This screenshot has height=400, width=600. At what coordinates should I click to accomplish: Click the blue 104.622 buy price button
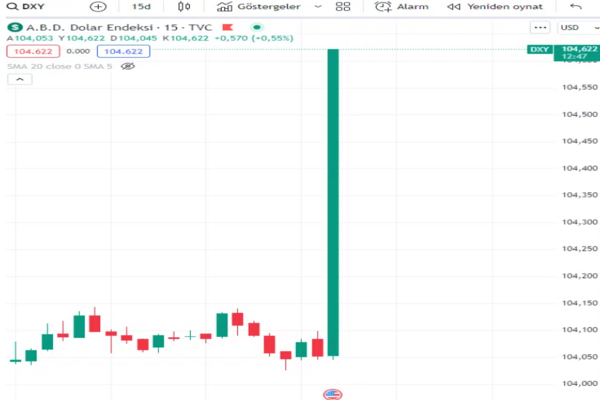click(x=123, y=51)
